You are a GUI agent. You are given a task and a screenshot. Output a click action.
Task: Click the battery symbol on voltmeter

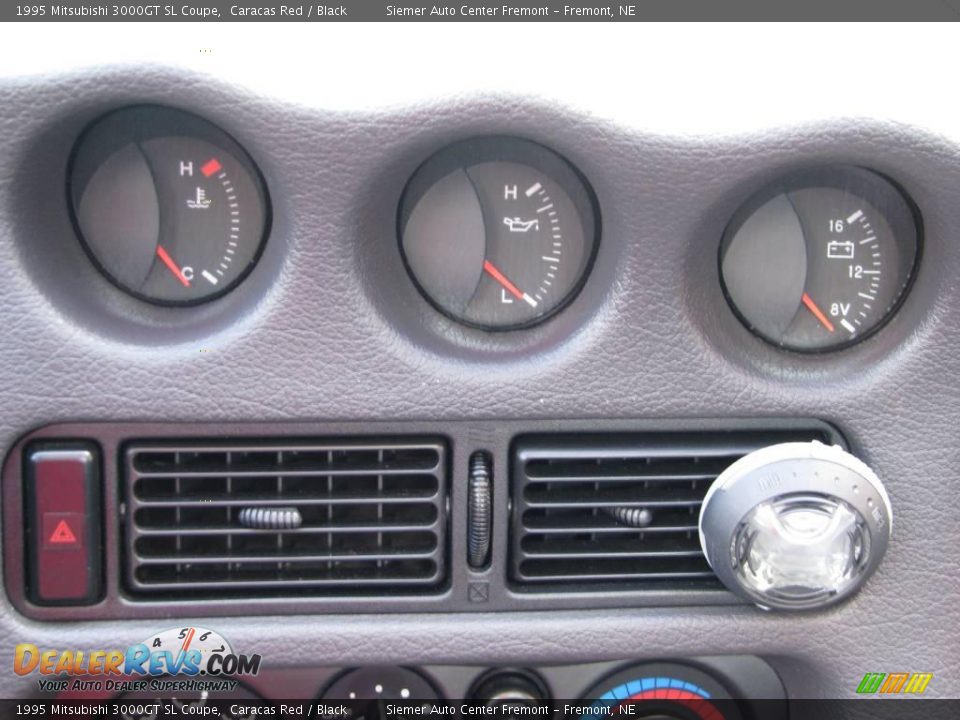(x=840, y=249)
